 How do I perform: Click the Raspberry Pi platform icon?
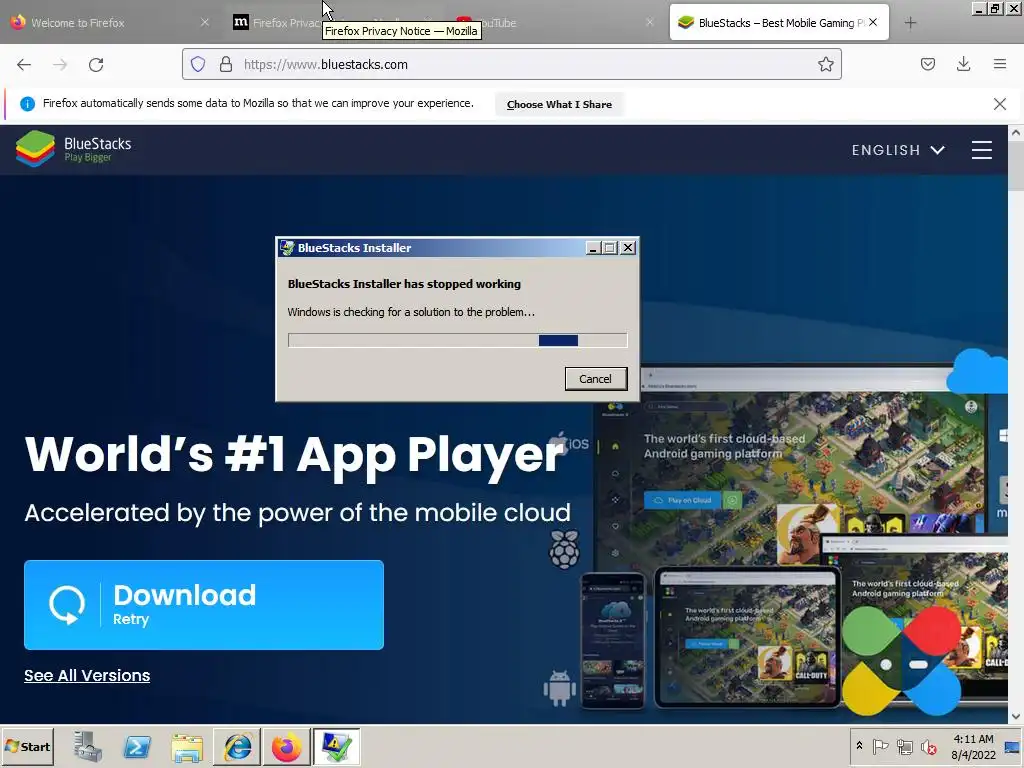point(564,549)
